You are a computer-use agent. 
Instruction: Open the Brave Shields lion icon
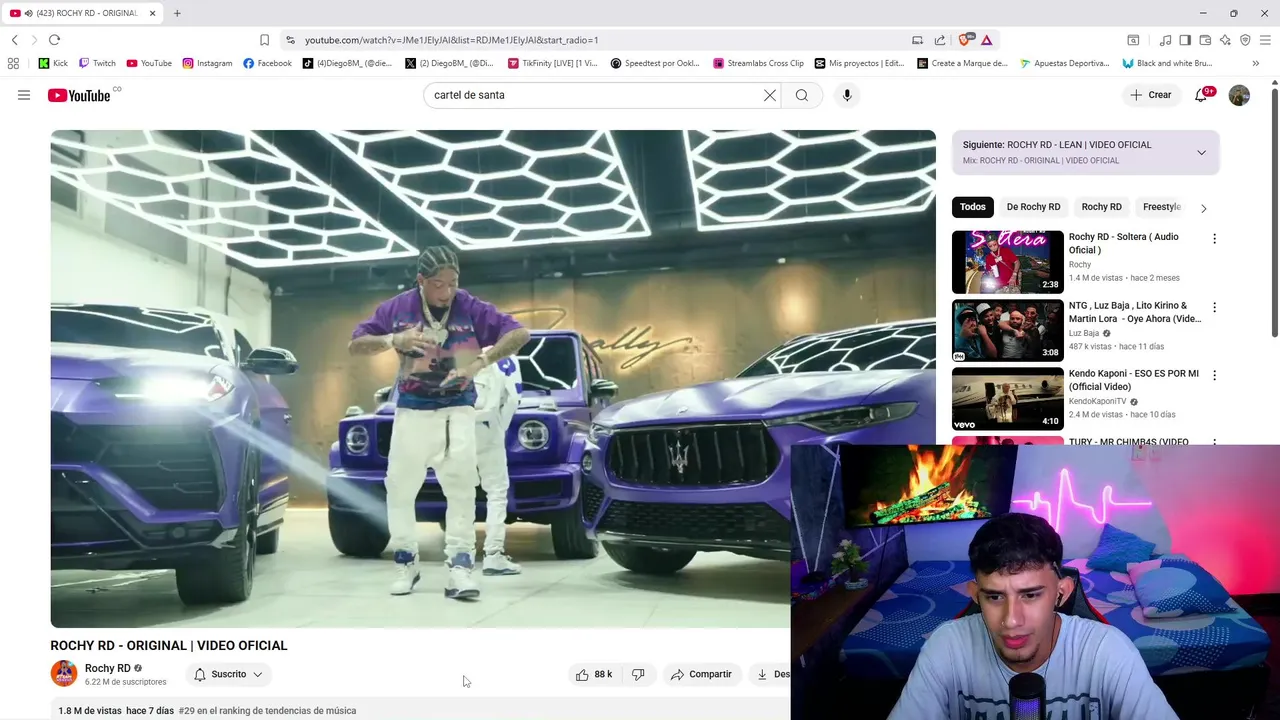click(x=965, y=40)
